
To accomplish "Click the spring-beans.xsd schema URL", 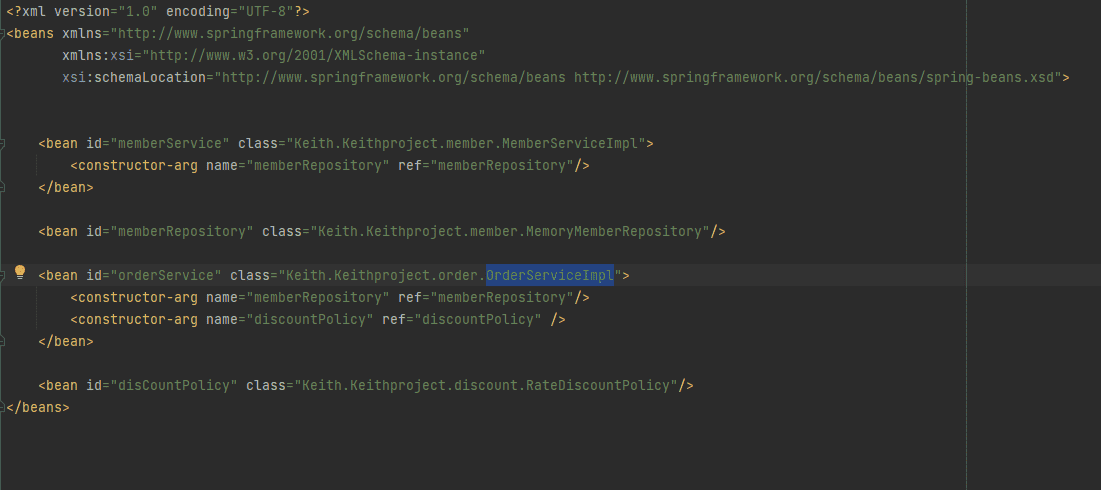I will tap(815, 77).
